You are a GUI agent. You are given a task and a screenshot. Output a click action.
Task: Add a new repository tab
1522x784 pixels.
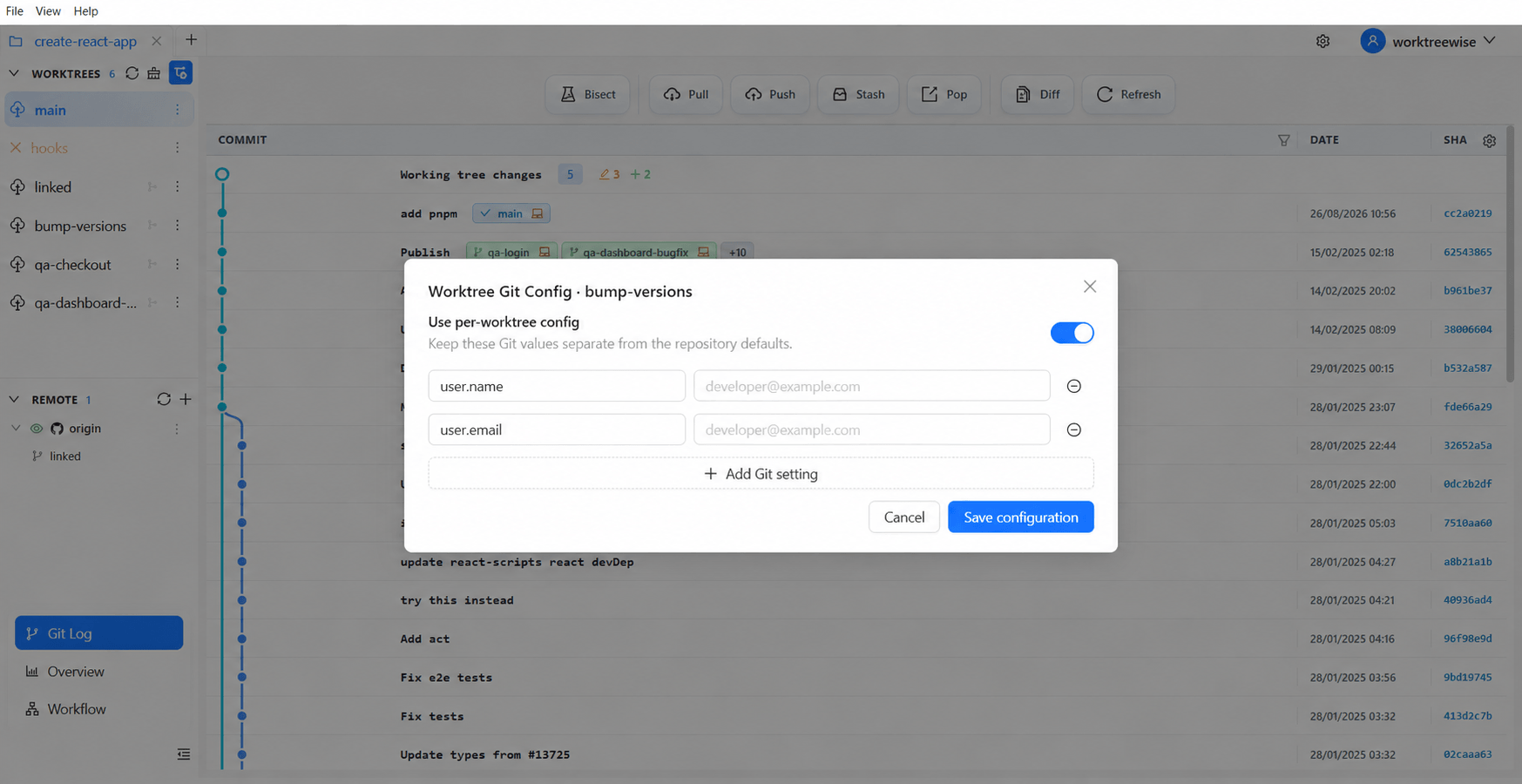(191, 40)
